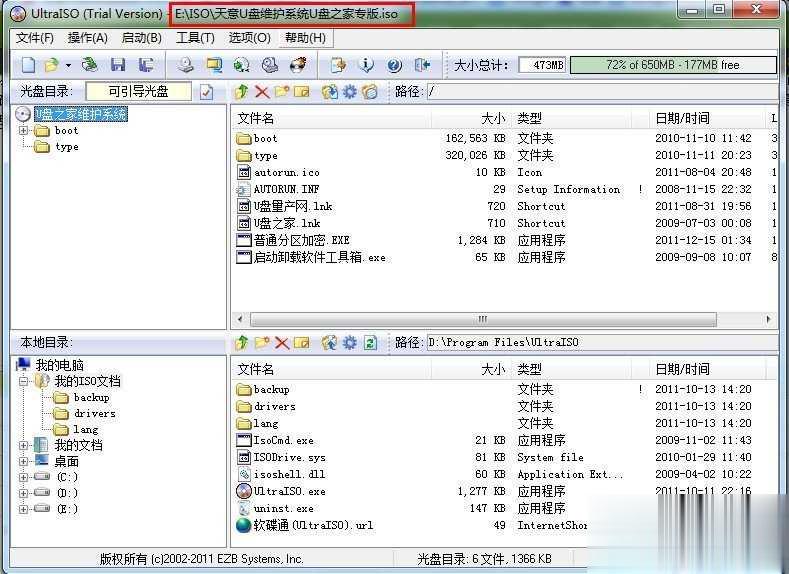Click the New folder icon in local toolbar
The width and height of the screenshot is (789, 574).
click(262, 343)
